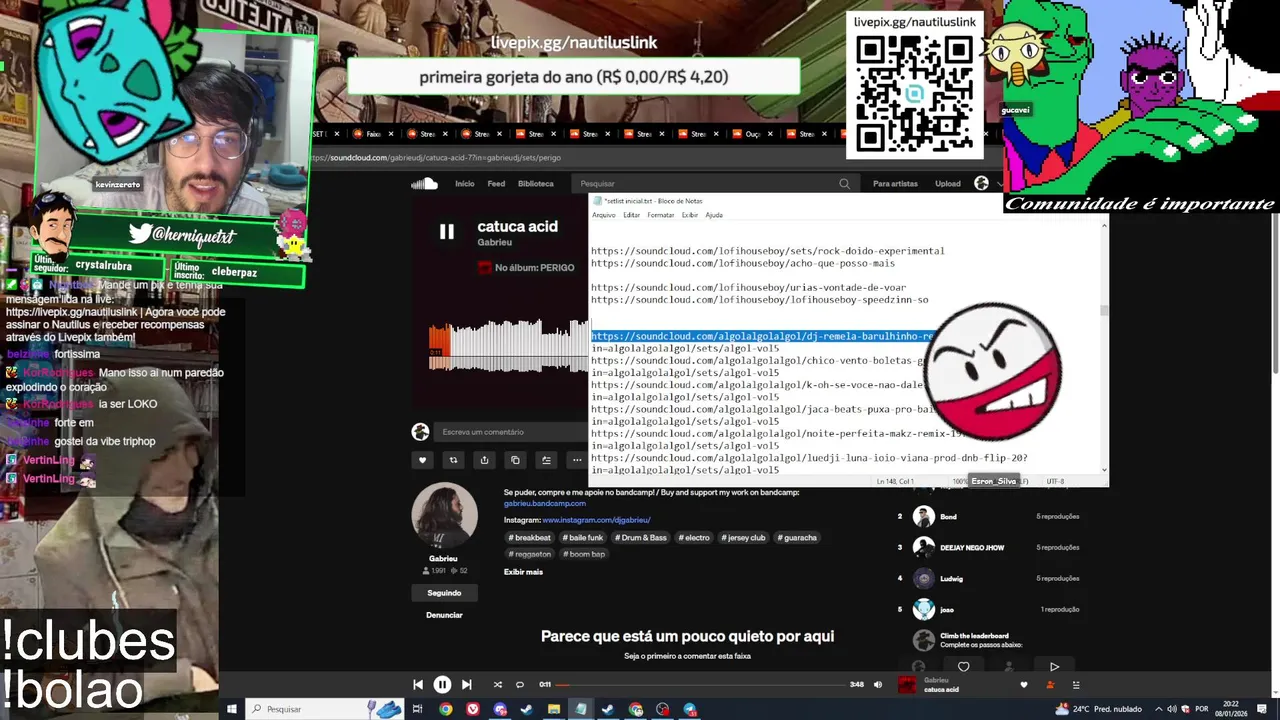The height and width of the screenshot is (720, 1280).
Task: Toggle repeat in the player bar
Action: pyautogui.click(x=520, y=685)
